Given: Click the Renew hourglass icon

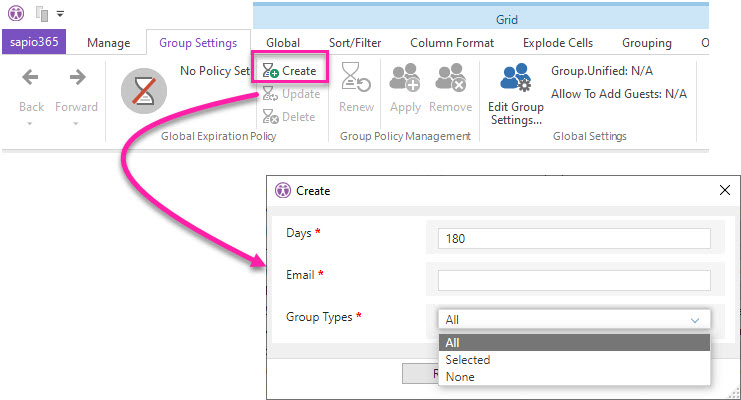Looking at the screenshot, I should (x=355, y=78).
